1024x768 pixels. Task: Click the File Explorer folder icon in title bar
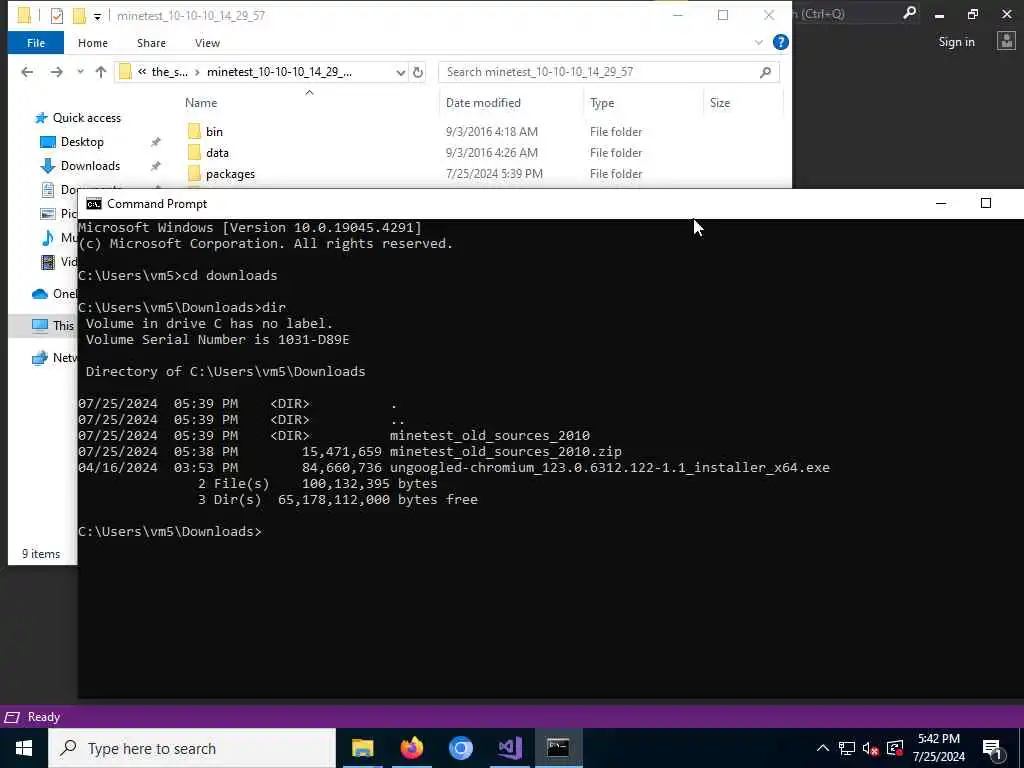click(24, 16)
